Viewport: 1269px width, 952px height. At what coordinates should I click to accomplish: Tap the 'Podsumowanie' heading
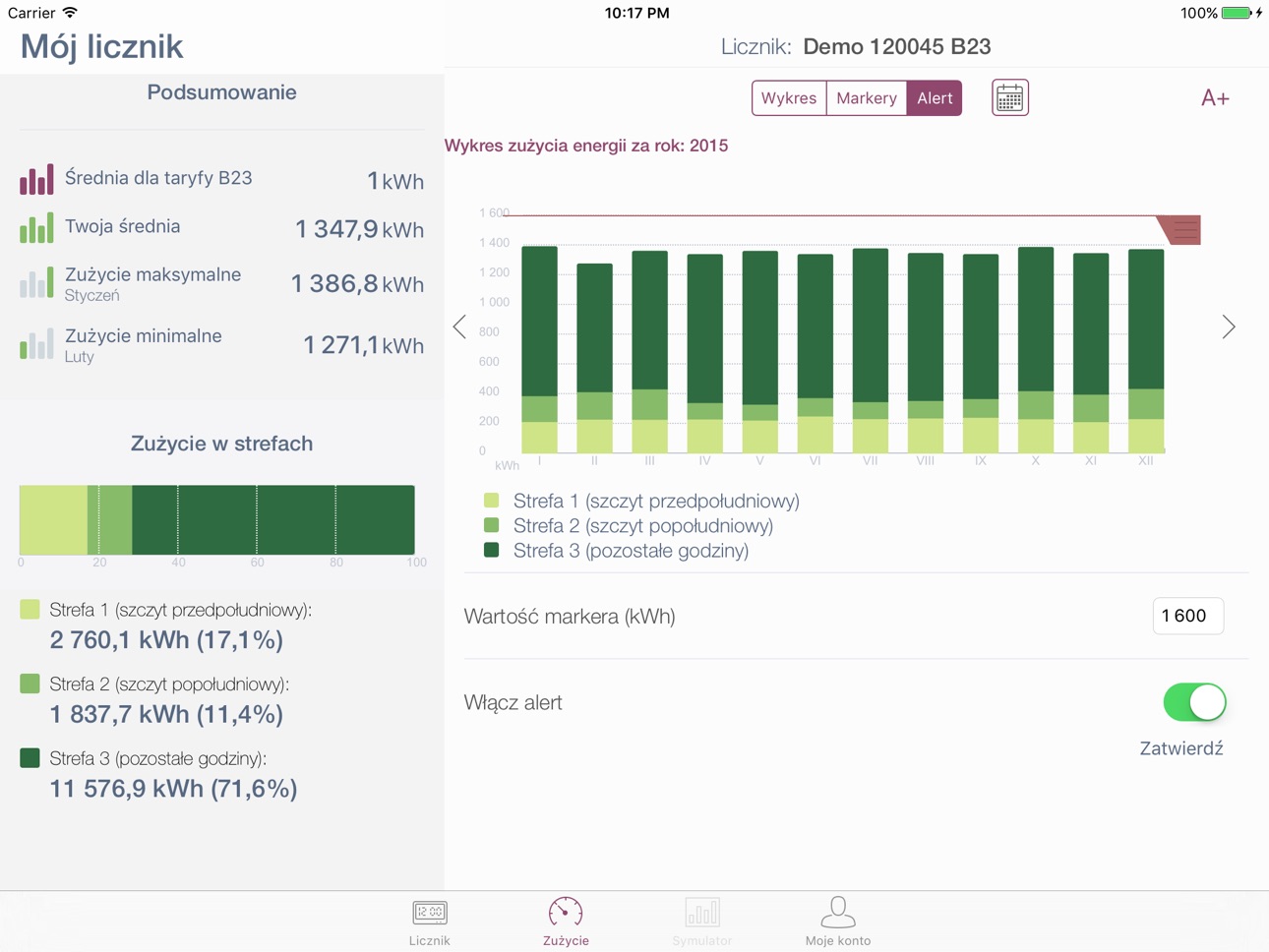(x=221, y=92)
